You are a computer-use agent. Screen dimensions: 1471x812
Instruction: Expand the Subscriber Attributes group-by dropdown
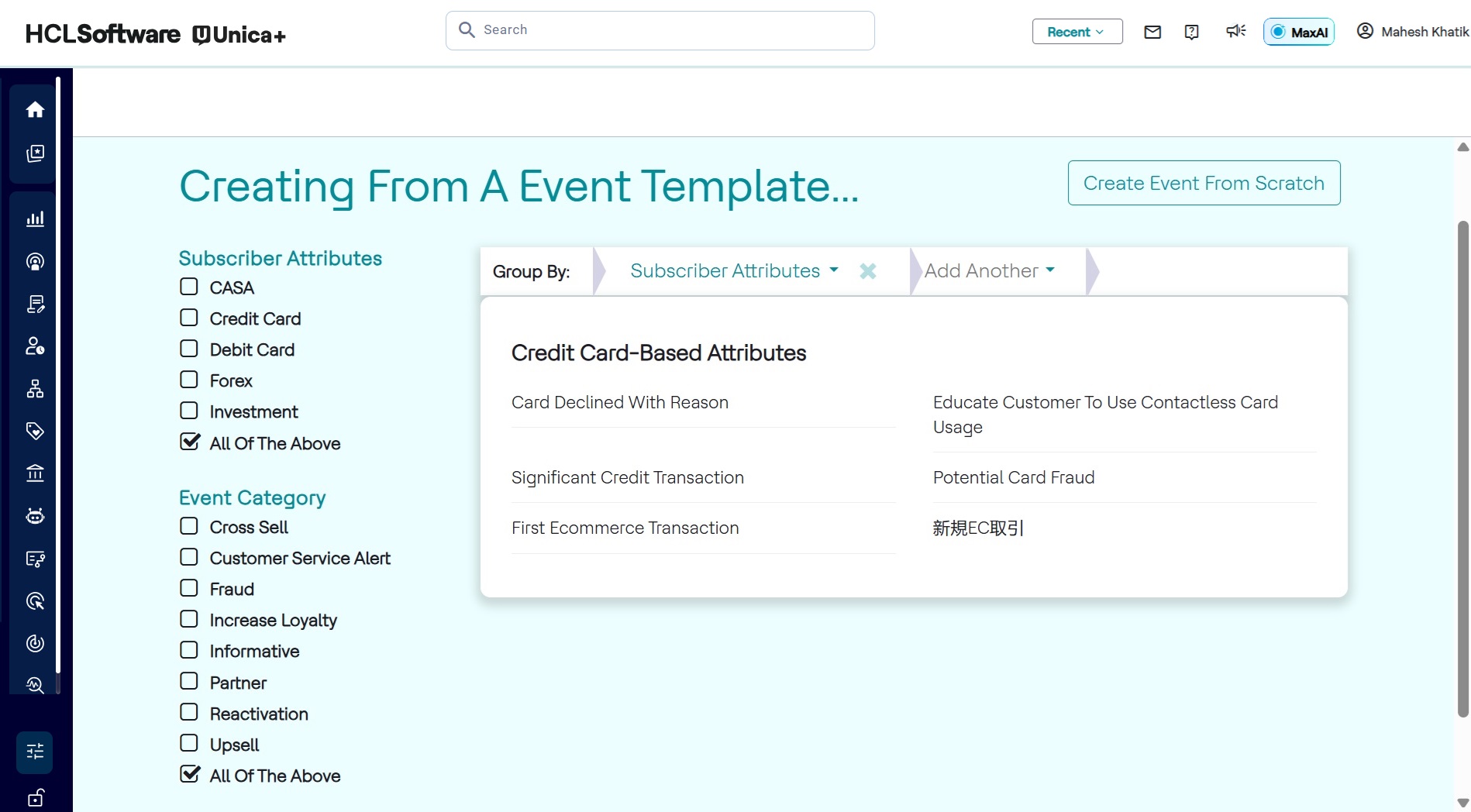point(733,271)
